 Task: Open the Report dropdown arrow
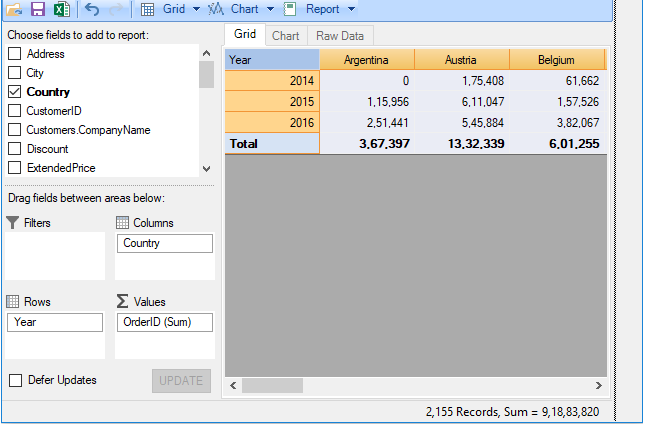pos(351,9)
